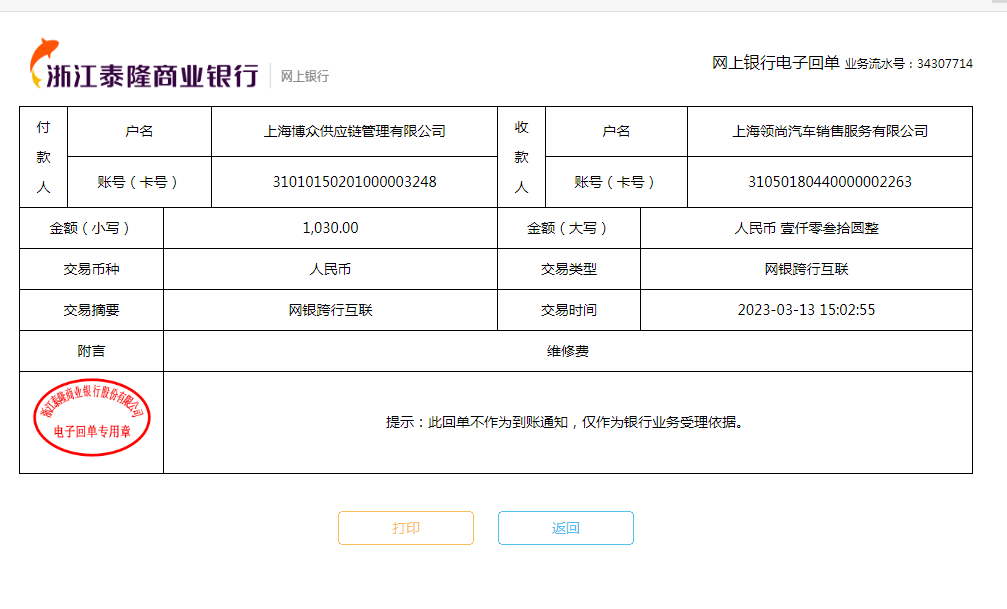Click the 交易币种 value 人民币
The width and height of the screenshot is (1007, 609).
click(330, 269)
